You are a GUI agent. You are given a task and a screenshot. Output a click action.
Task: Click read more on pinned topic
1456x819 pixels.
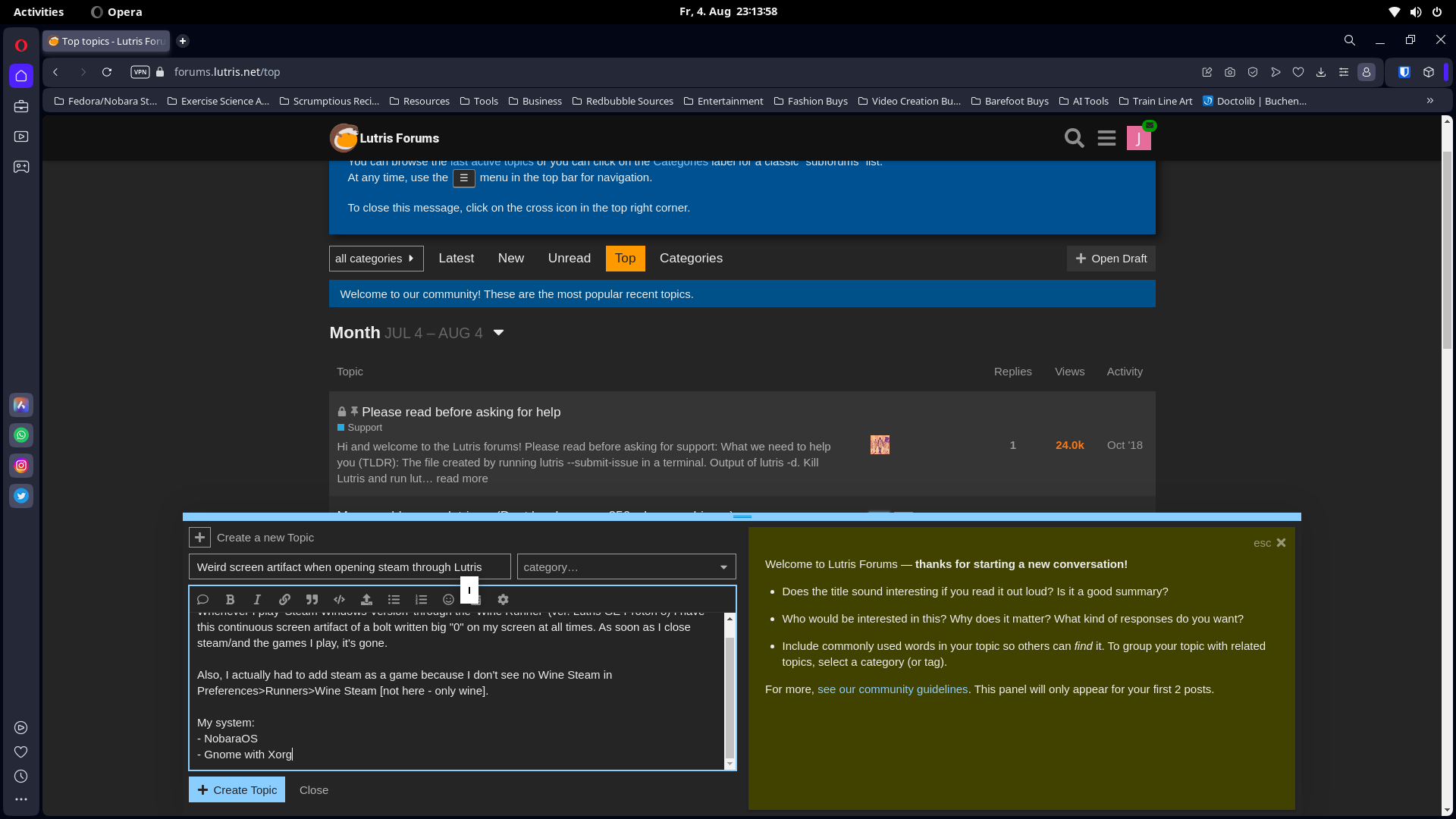point(462,479)
